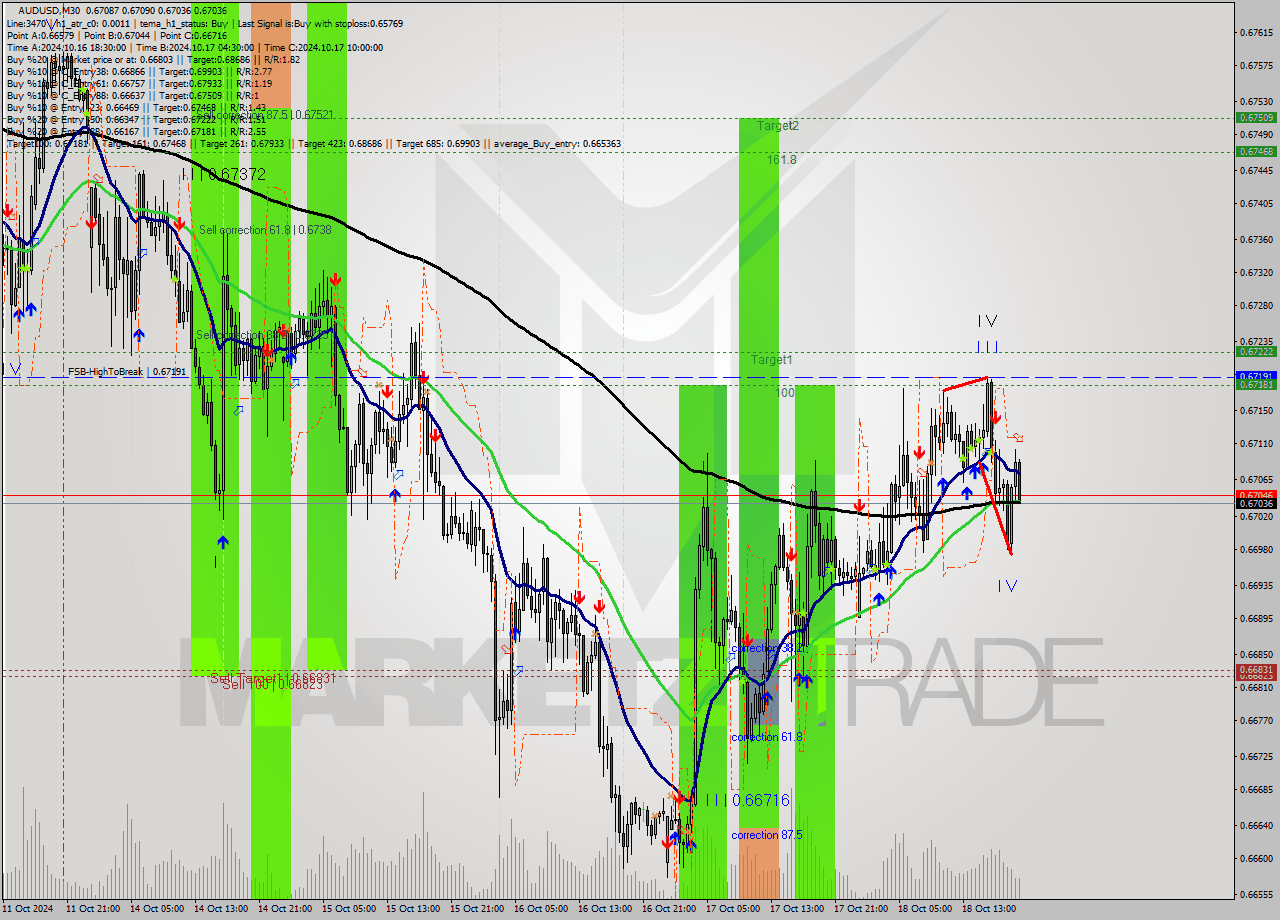The width and height of the screenshot is (1280, 920).
Task: Click the 0.67360 price axis label
Action: coord(1256,239)
